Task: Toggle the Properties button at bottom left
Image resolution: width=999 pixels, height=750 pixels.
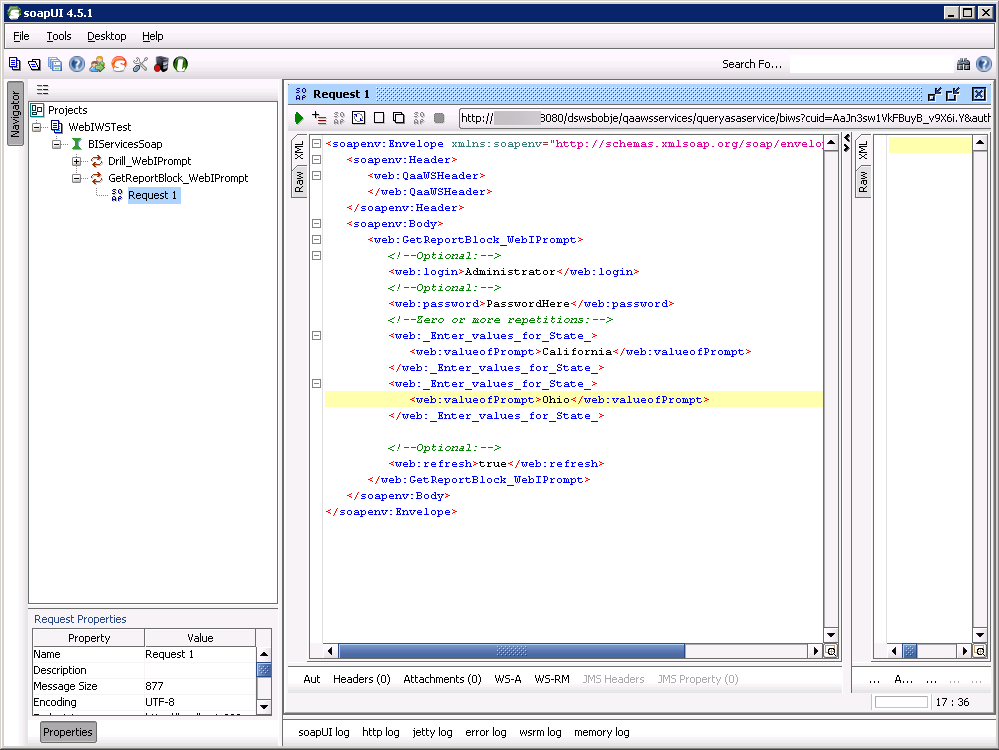Action: pos(68,732)
